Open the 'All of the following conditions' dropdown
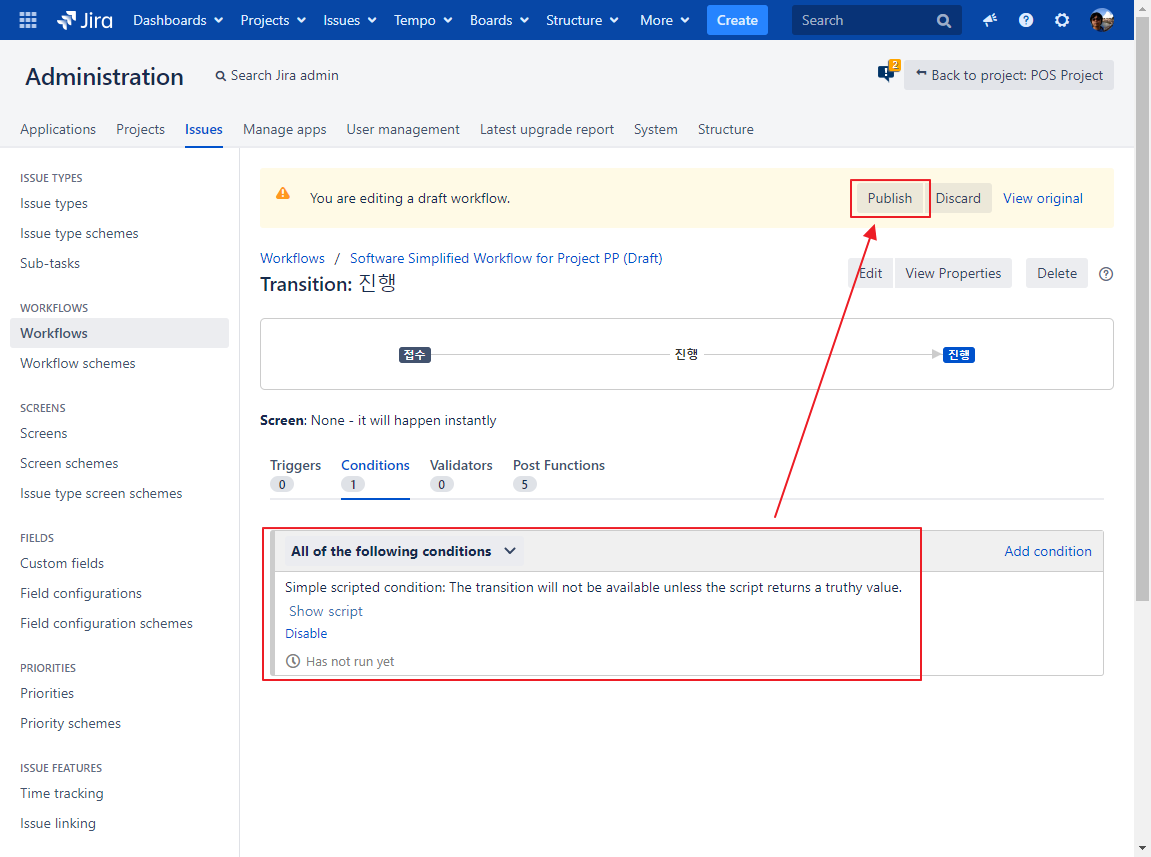This screenshot has width=1151, height=857. [403, 551]
